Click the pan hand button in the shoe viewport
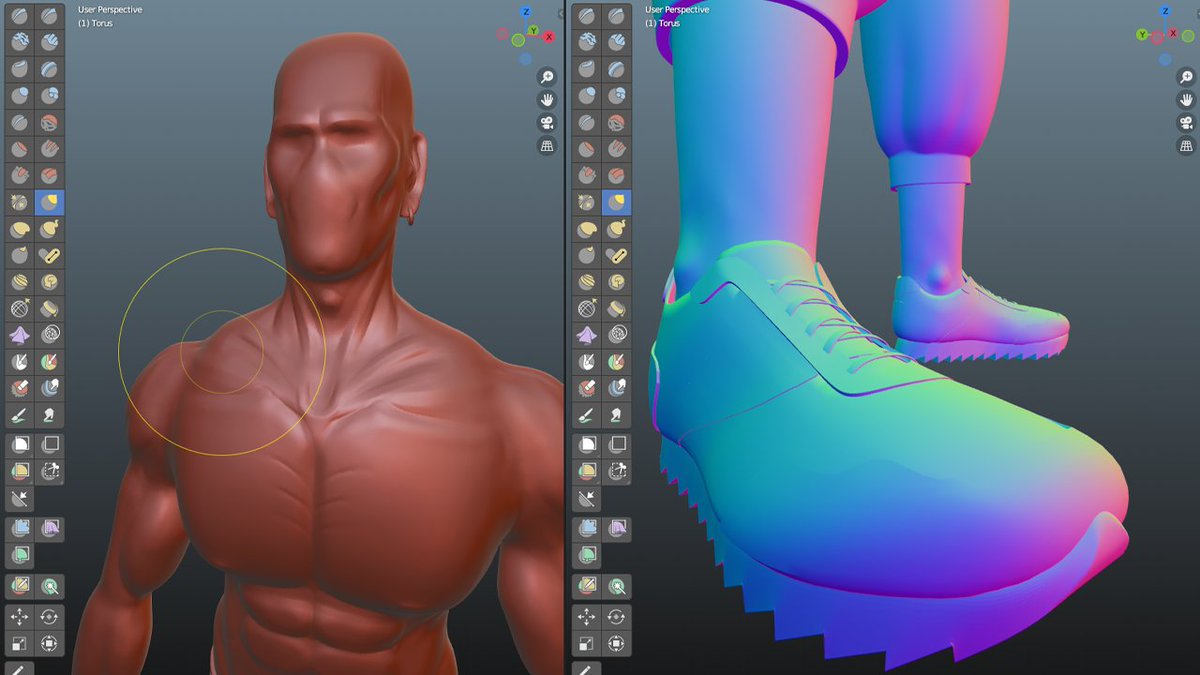 [1187, 100]
